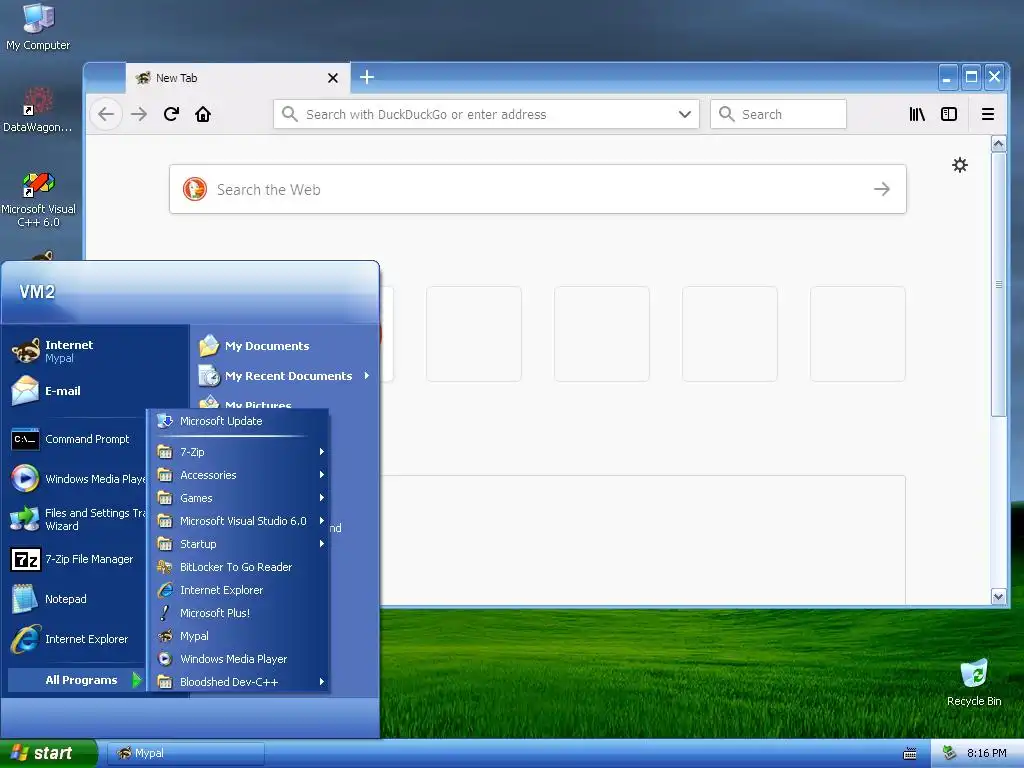Open the Library bookshelf icon in toolbar

(917, 114)
